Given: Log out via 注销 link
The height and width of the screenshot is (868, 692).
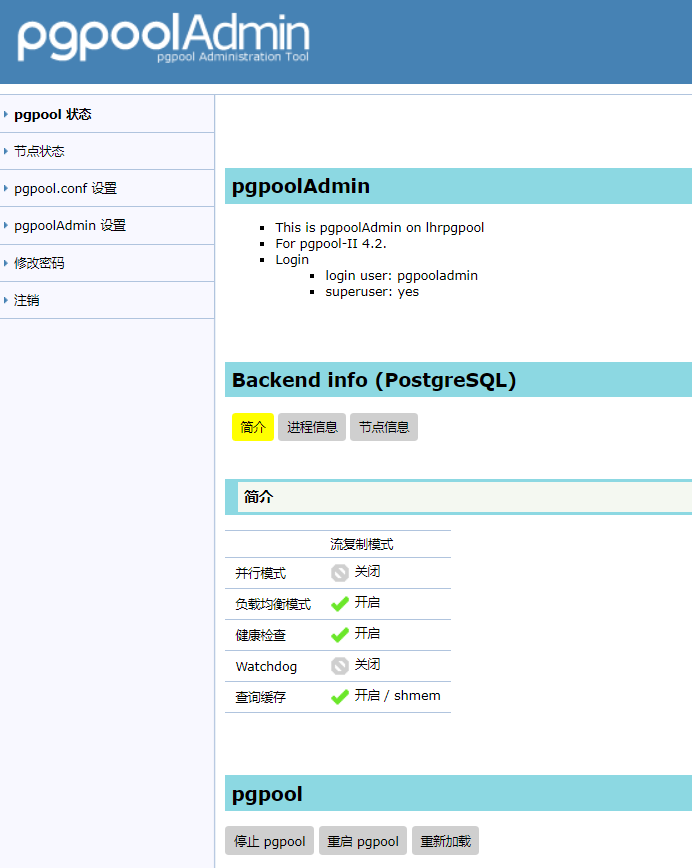Looking at the screenshot, I should 27,301.
